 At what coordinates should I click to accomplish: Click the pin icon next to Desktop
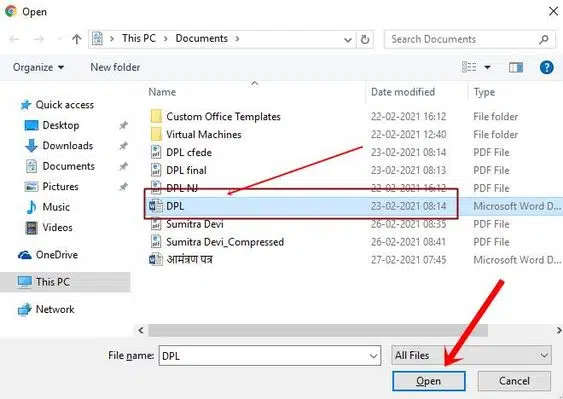pyautogui.click(x=124, y=125)
